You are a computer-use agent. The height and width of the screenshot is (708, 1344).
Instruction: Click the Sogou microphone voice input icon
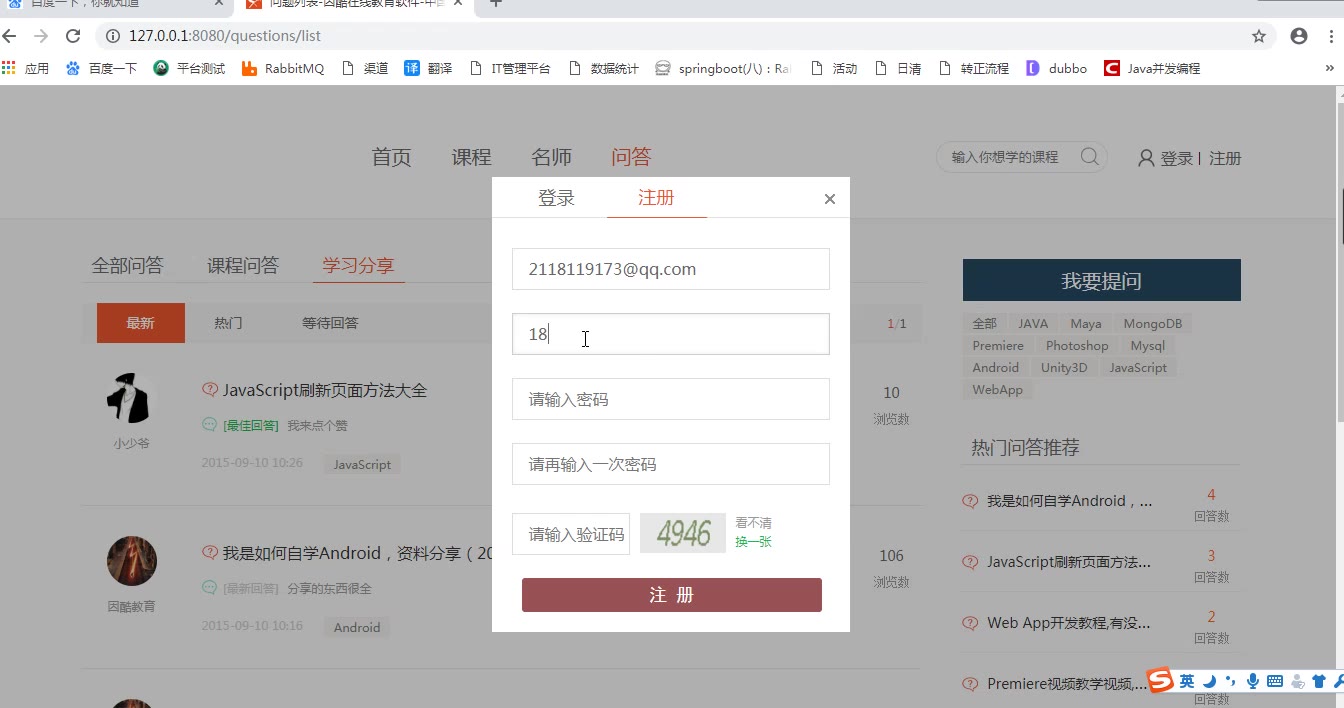tap(1252, 681)
